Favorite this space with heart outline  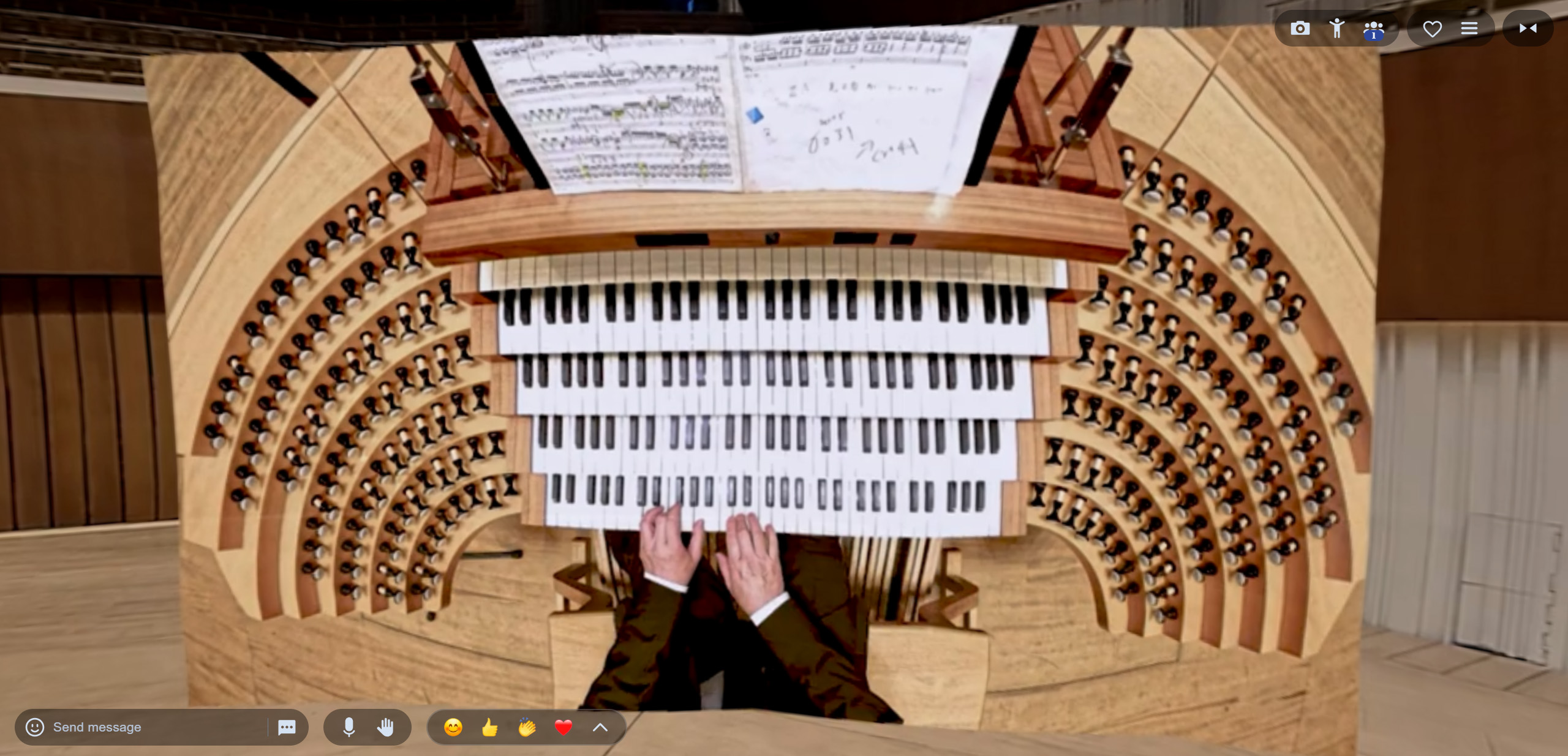coord(1432,29)
